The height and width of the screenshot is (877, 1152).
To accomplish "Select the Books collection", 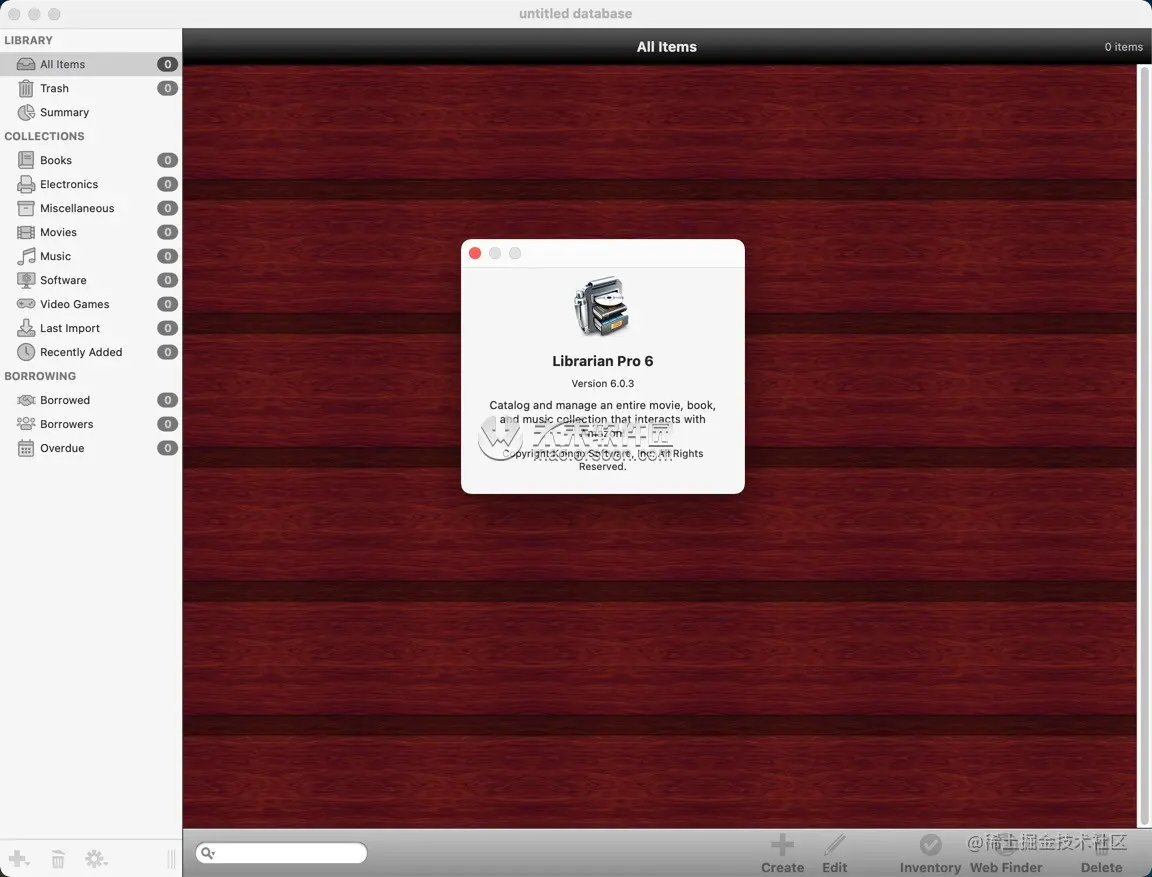I will click(90, 160).
